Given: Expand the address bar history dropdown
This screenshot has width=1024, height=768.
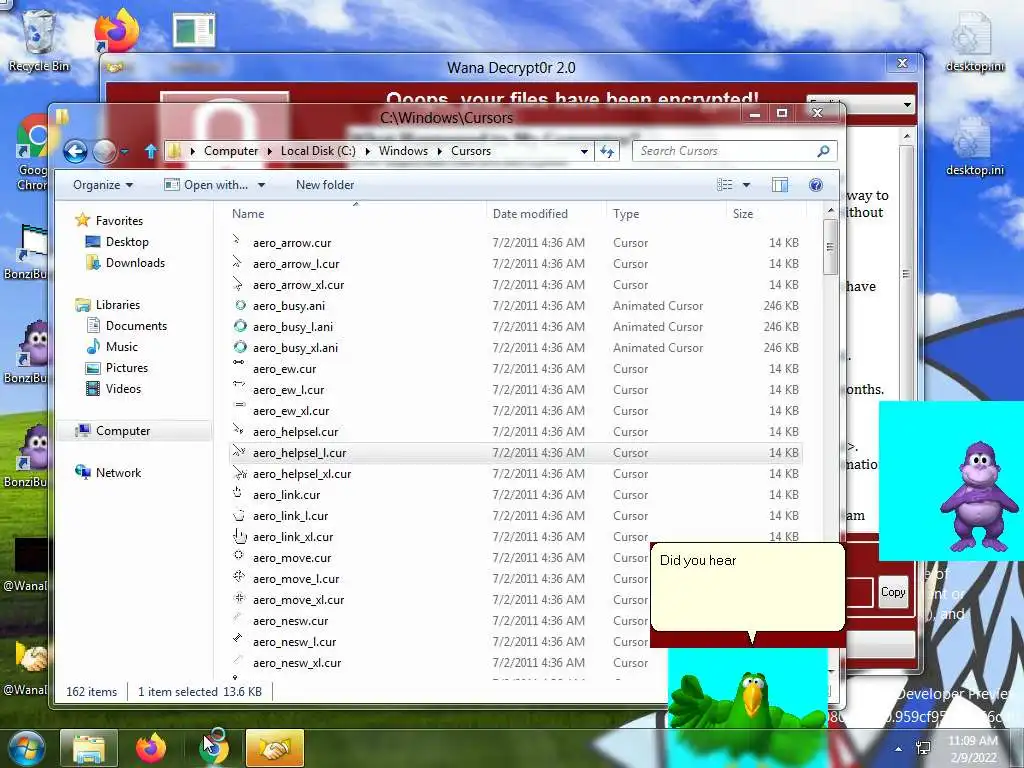Looking at the screenshot, I should point(584,152).
